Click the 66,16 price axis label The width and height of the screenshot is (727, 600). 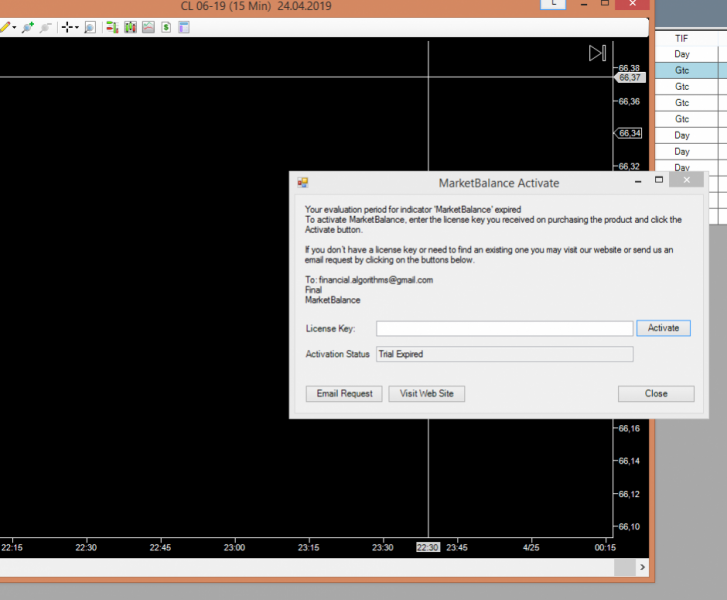(x=629, y=428)
